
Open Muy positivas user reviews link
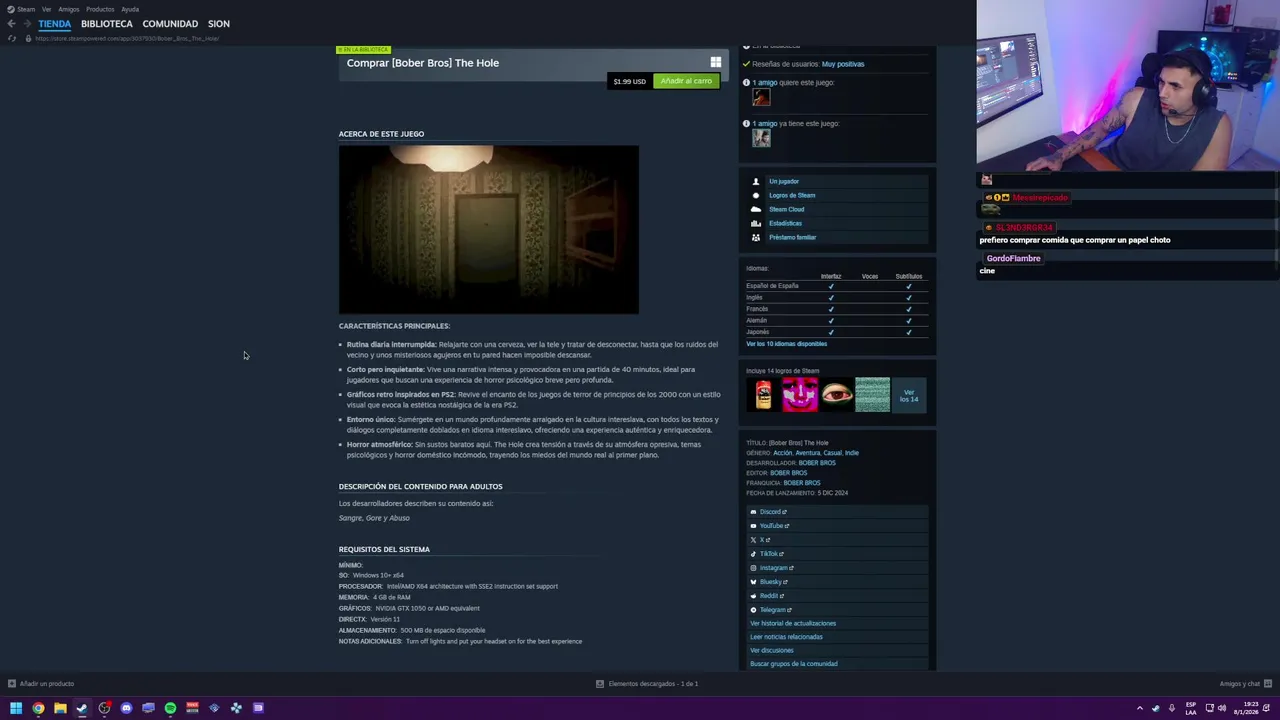pyautogui.click(x=843, y=64)
